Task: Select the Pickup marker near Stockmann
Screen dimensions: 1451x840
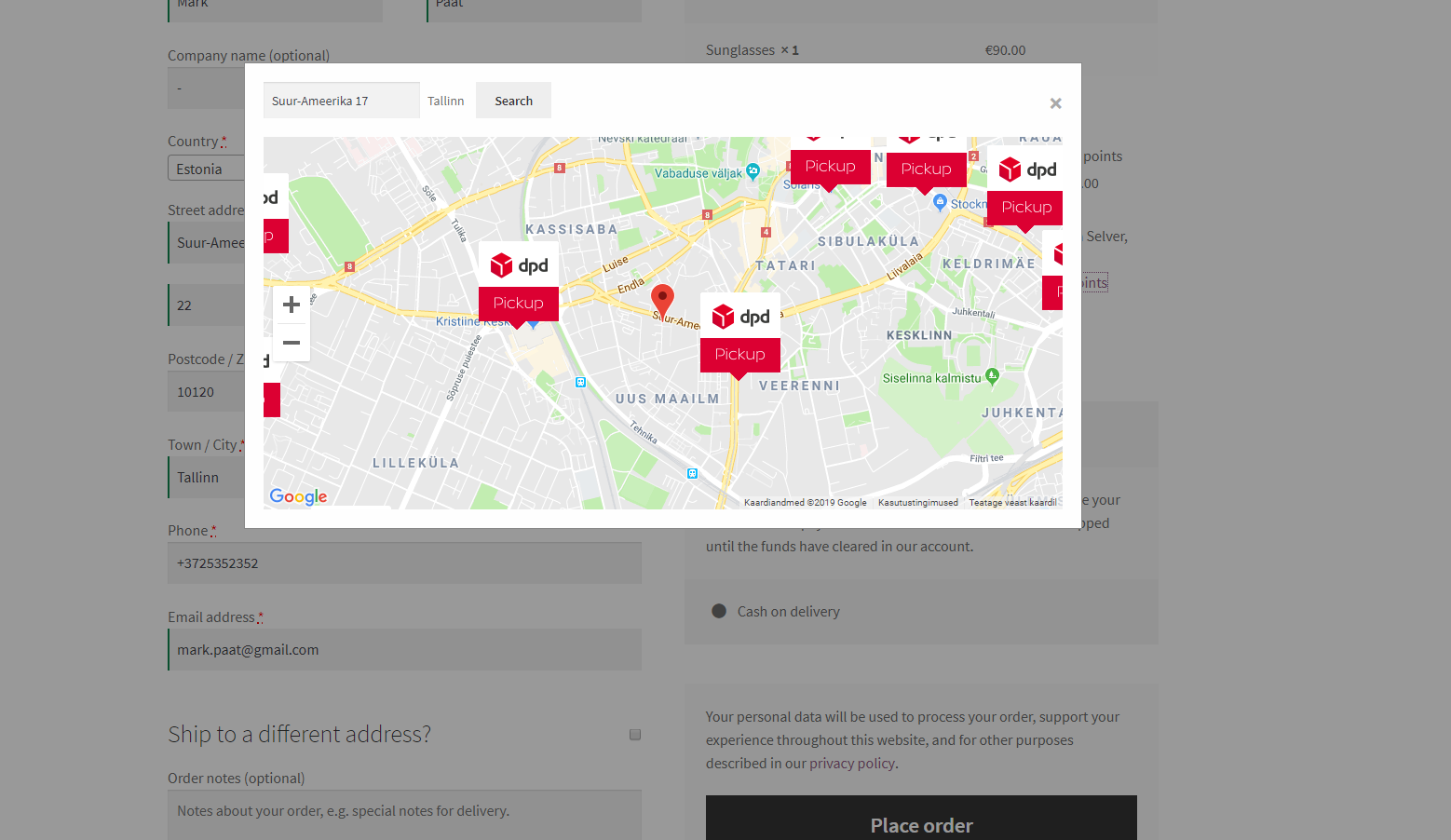Action: (x=926, y=169)
